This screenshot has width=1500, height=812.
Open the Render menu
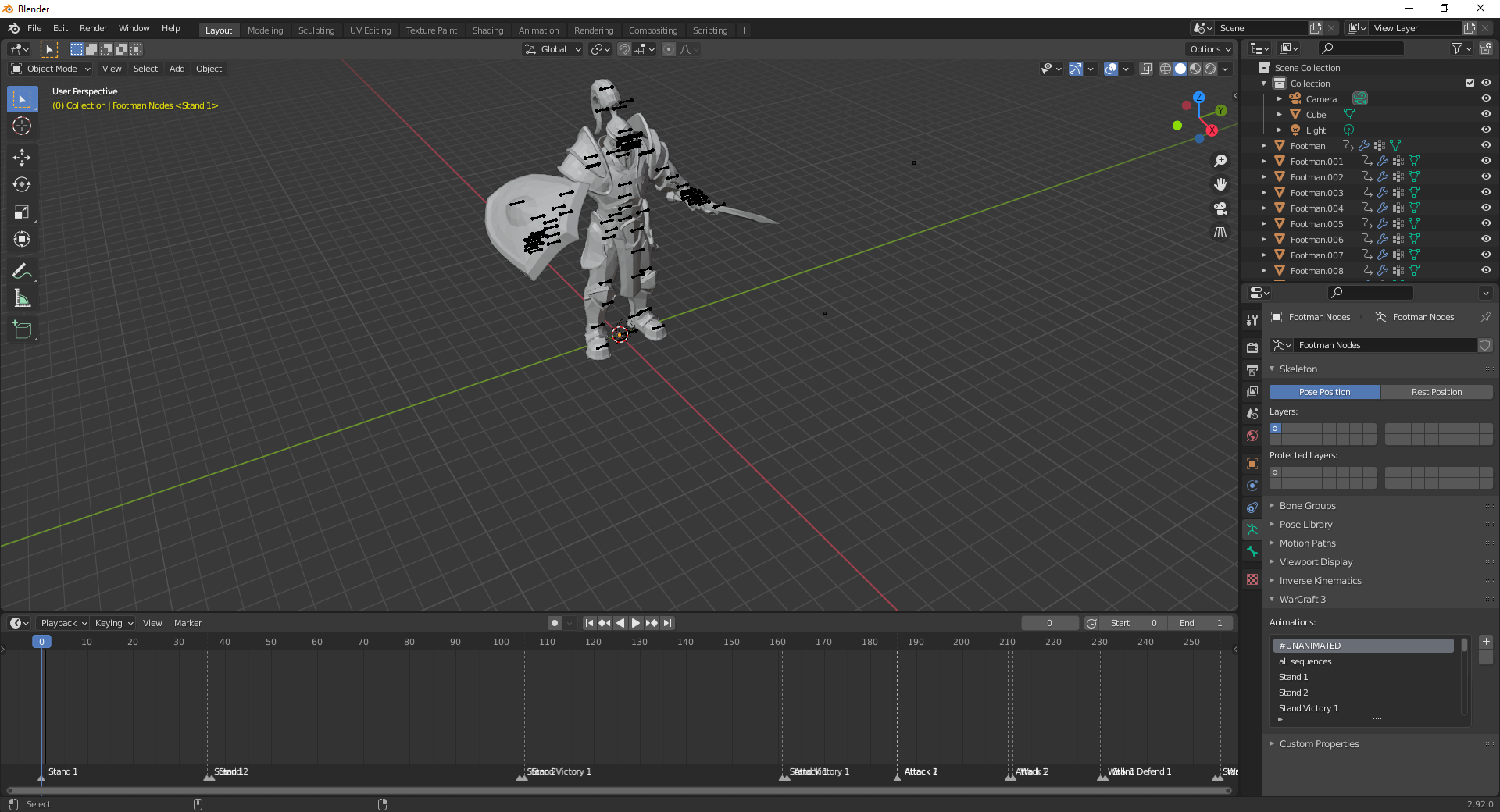(93, 28)
